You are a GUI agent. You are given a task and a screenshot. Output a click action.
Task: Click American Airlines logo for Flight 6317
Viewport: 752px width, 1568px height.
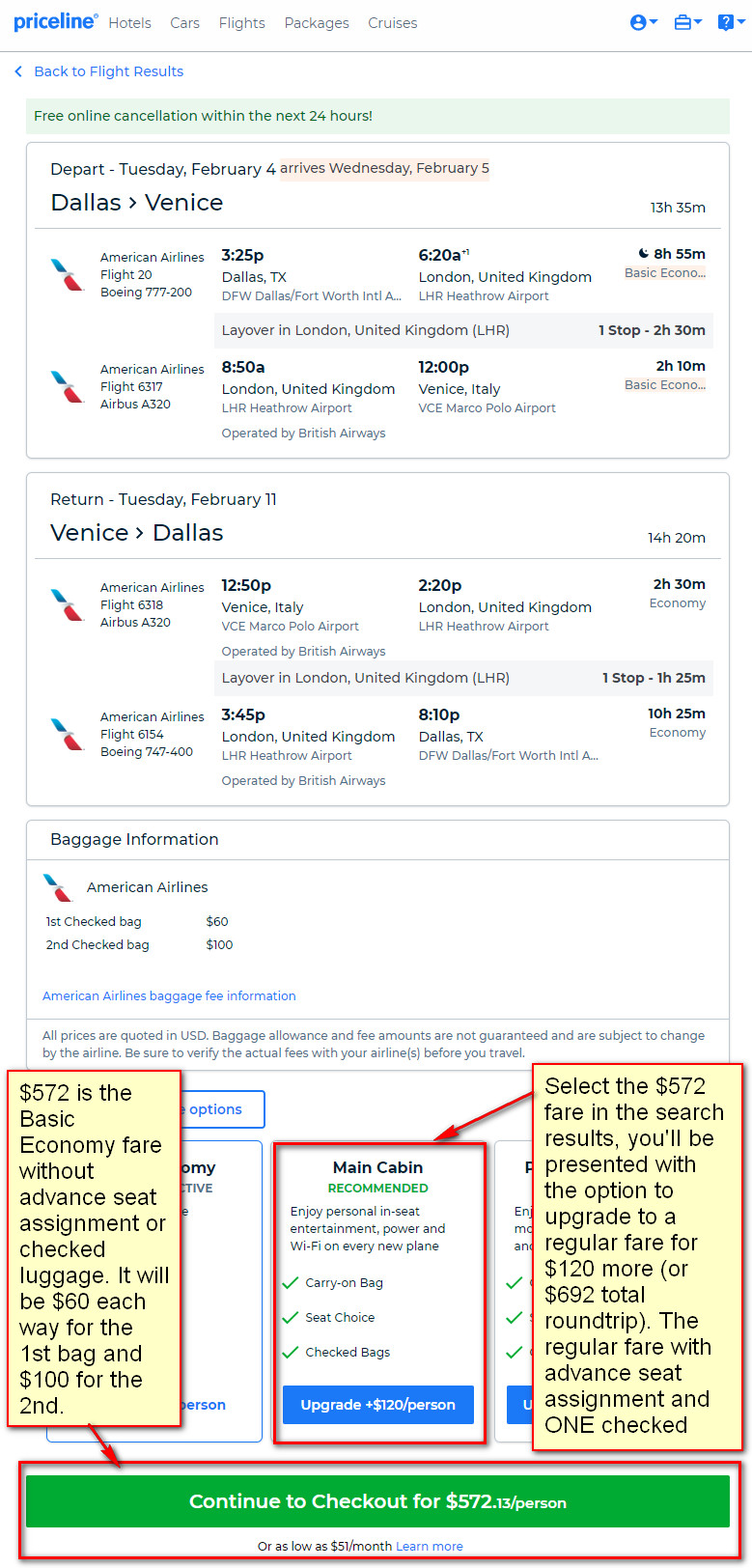[x=68, y=386]
